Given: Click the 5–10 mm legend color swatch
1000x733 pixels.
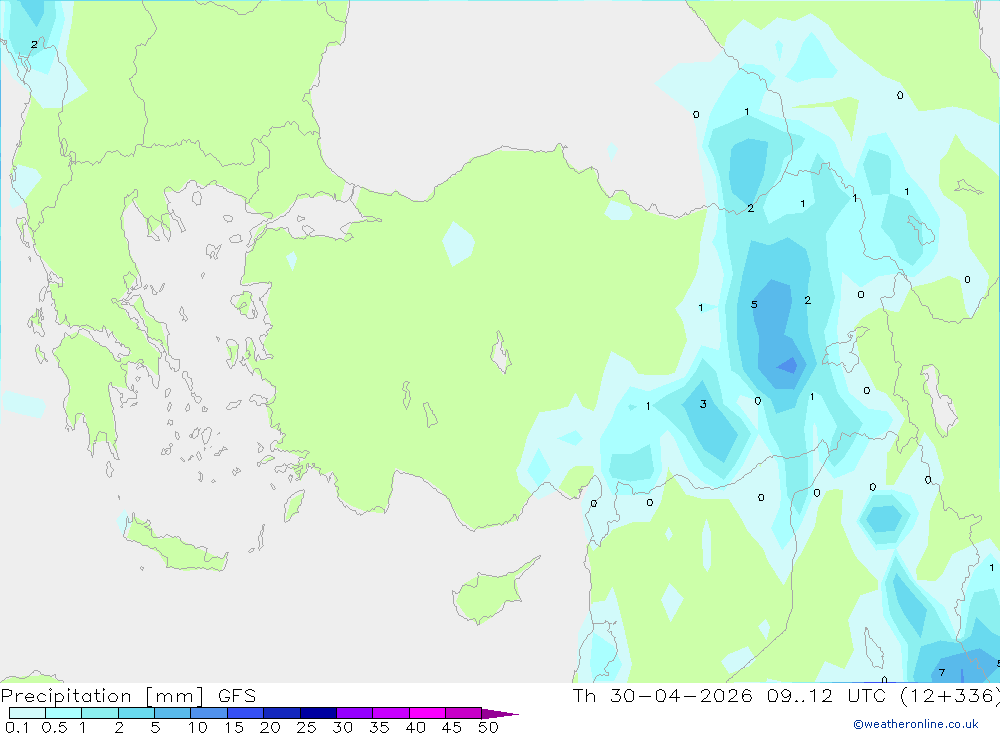Looking at the screenshot, I should point(173,713).
